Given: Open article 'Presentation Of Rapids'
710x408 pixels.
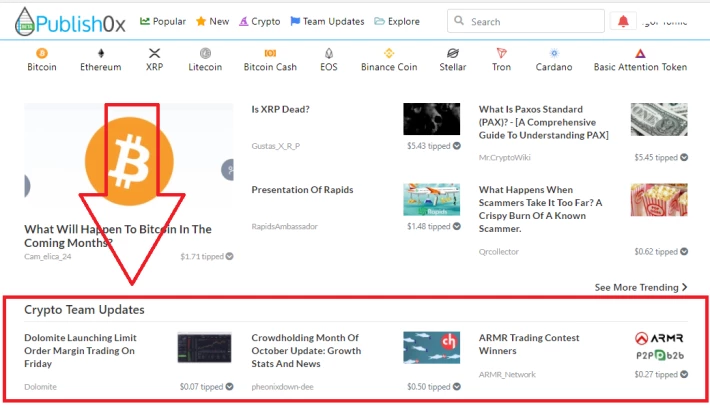Looking at the screenshot, I should click(x=302, y=190).
